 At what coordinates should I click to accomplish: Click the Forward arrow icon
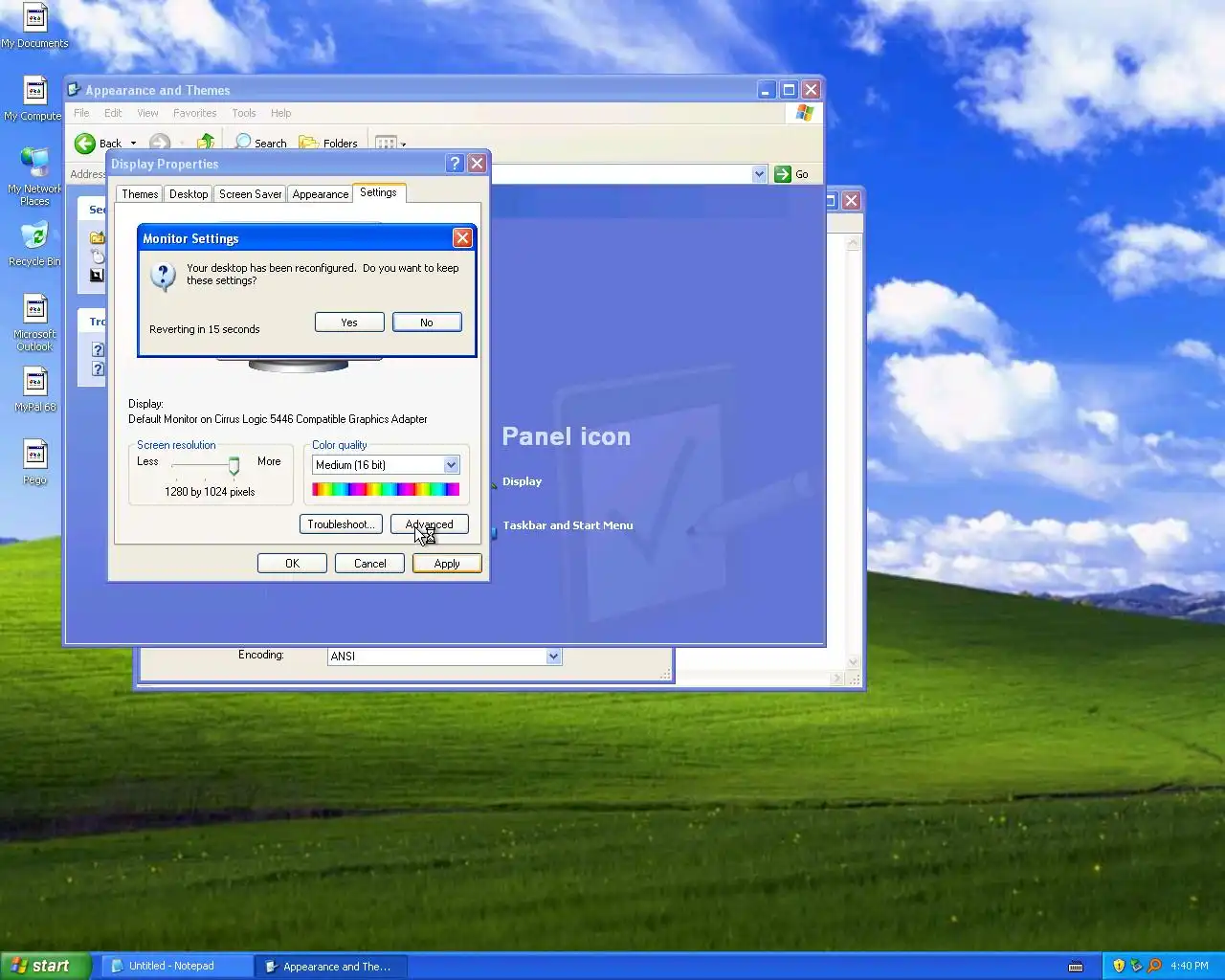coord(160,144)
